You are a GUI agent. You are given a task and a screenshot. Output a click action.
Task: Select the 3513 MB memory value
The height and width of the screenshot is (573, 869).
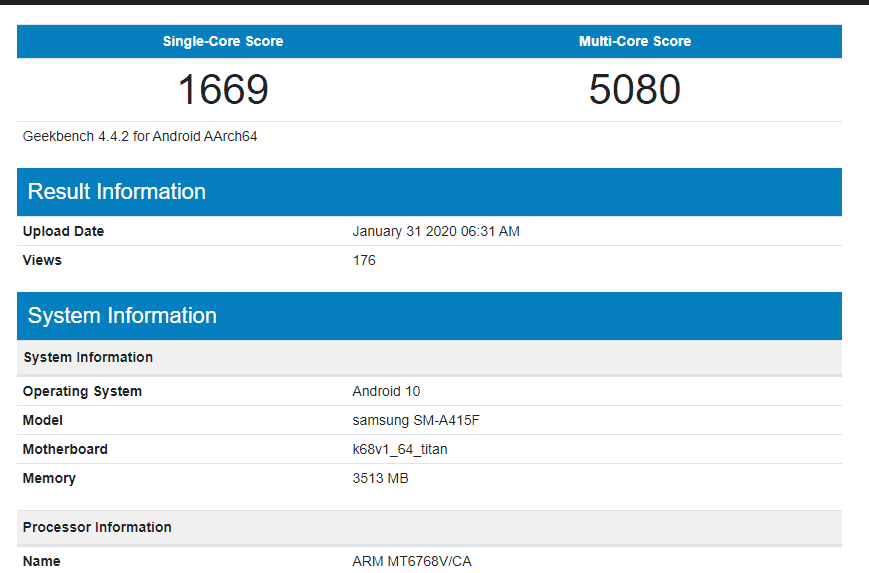point(380,478)
